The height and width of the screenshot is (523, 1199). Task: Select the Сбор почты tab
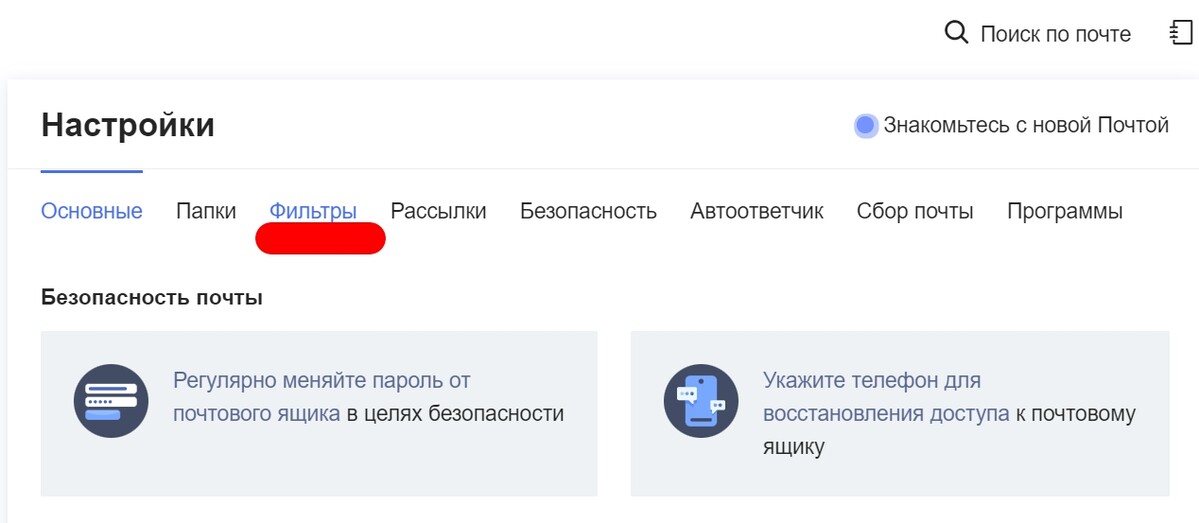pos(915,211)
